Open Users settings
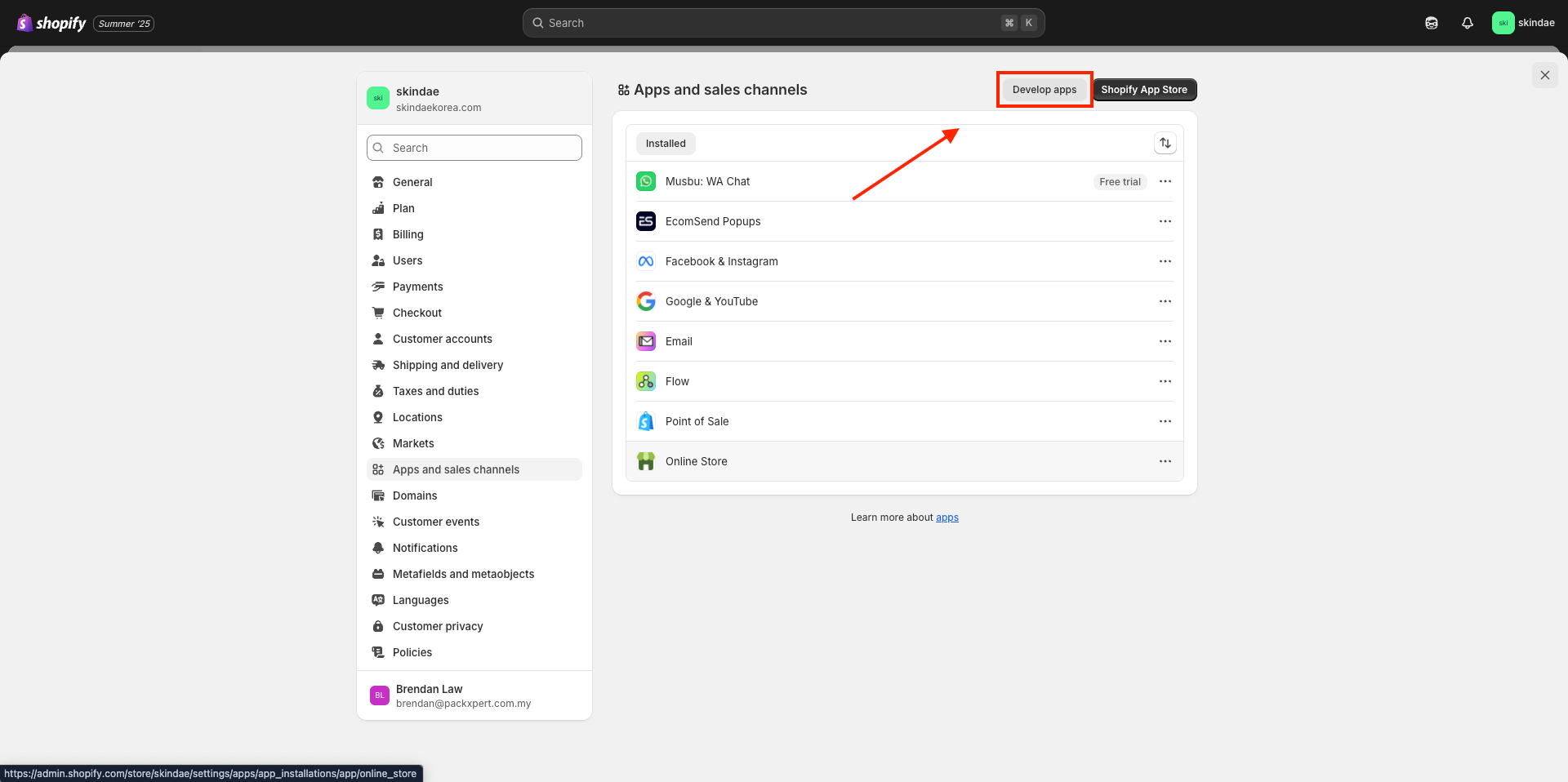Screen dimensions: 1568x782 tap(474, 260)
